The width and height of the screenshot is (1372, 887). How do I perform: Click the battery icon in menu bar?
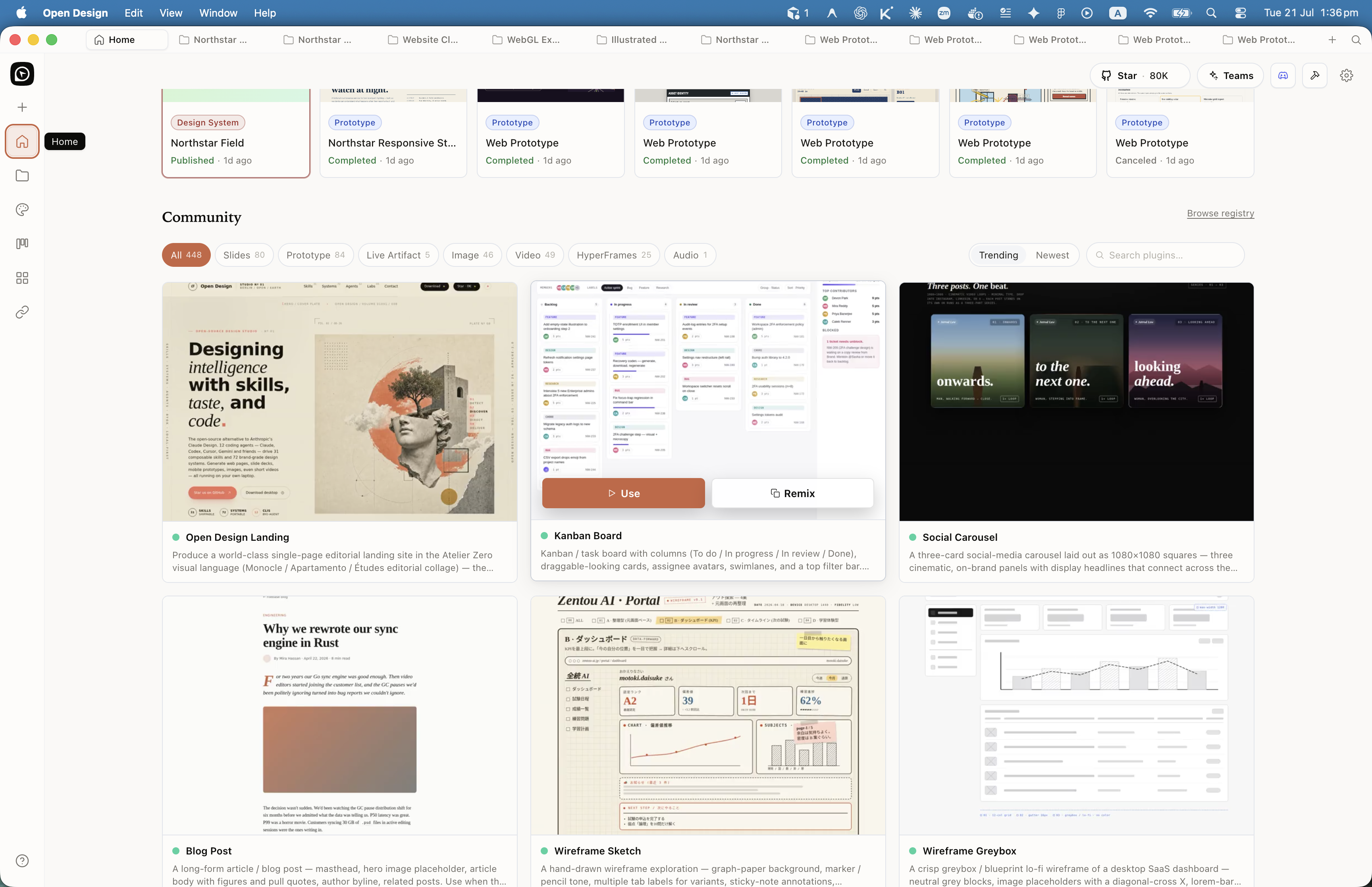coord(1181,13)
